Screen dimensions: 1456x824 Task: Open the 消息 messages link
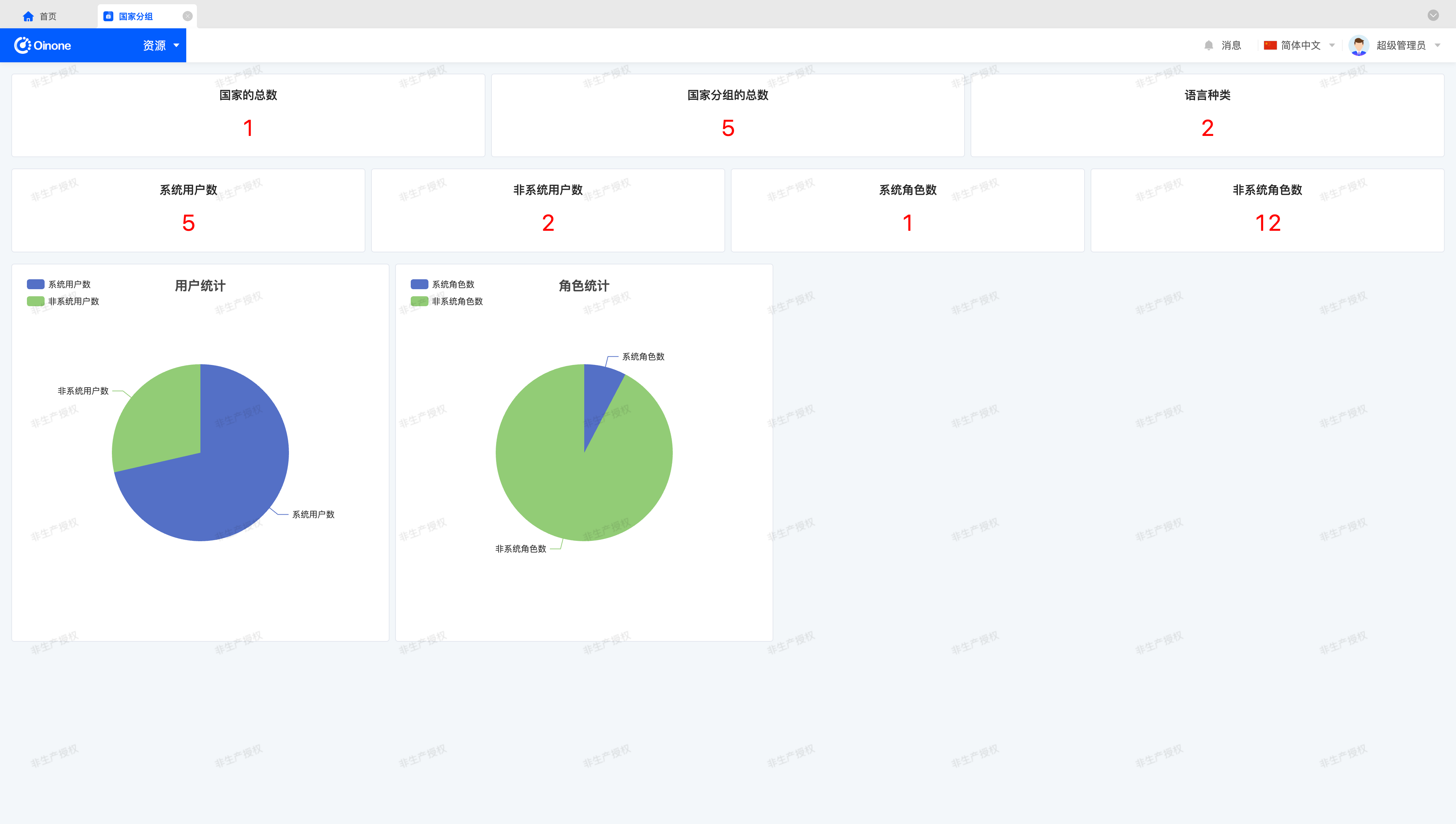tap(1231, 45)
